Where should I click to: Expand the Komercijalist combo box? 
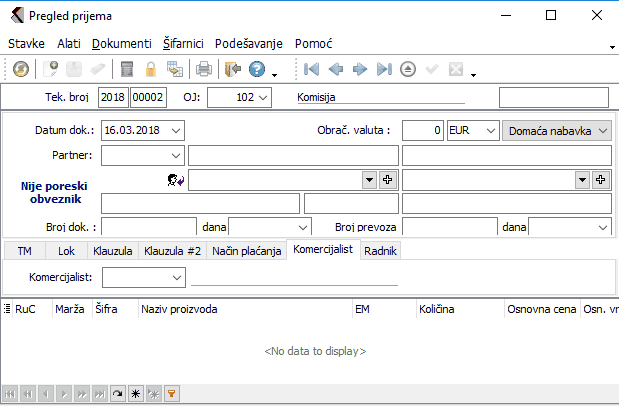pyautogui.click(x=176, y=276)
